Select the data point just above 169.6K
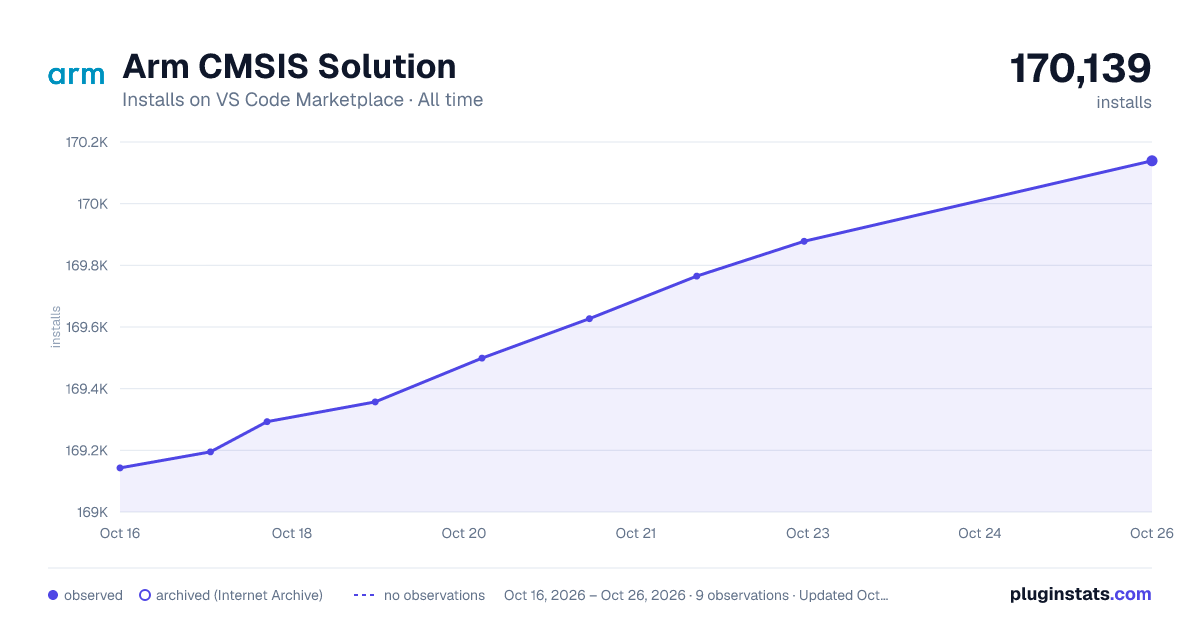Image resolution: width=1200 pixels, height=630 pixels. (x=589, y=319)
